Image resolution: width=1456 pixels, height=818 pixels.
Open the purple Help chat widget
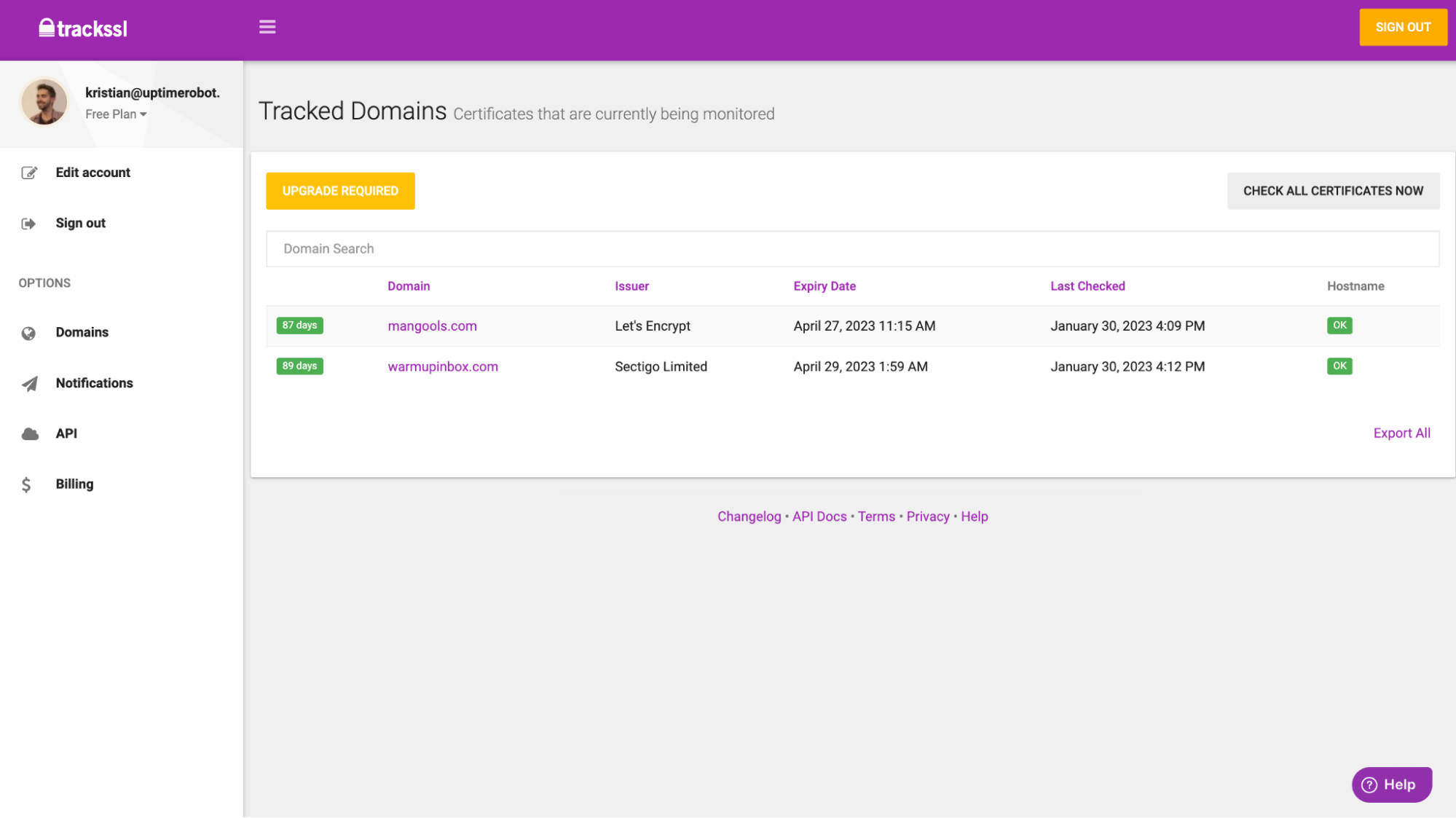pyautogui.click(x=1392, y=784)
